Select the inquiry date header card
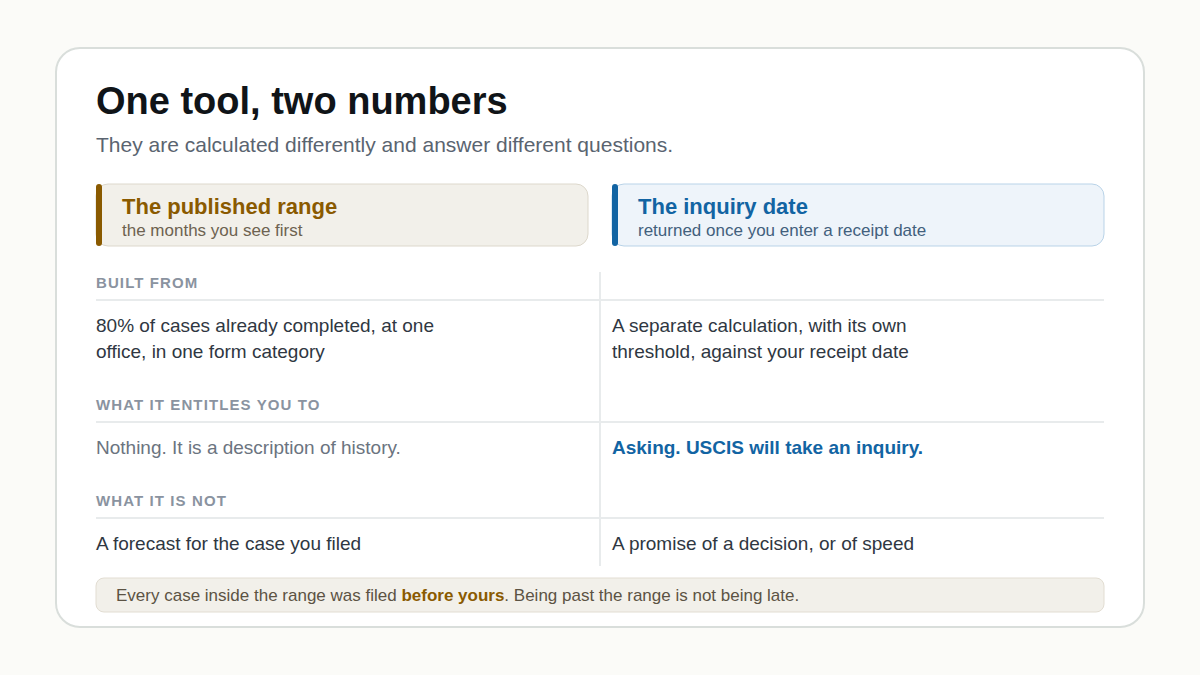The height and width of the screenshot is (675, 1200). (858, 215)
